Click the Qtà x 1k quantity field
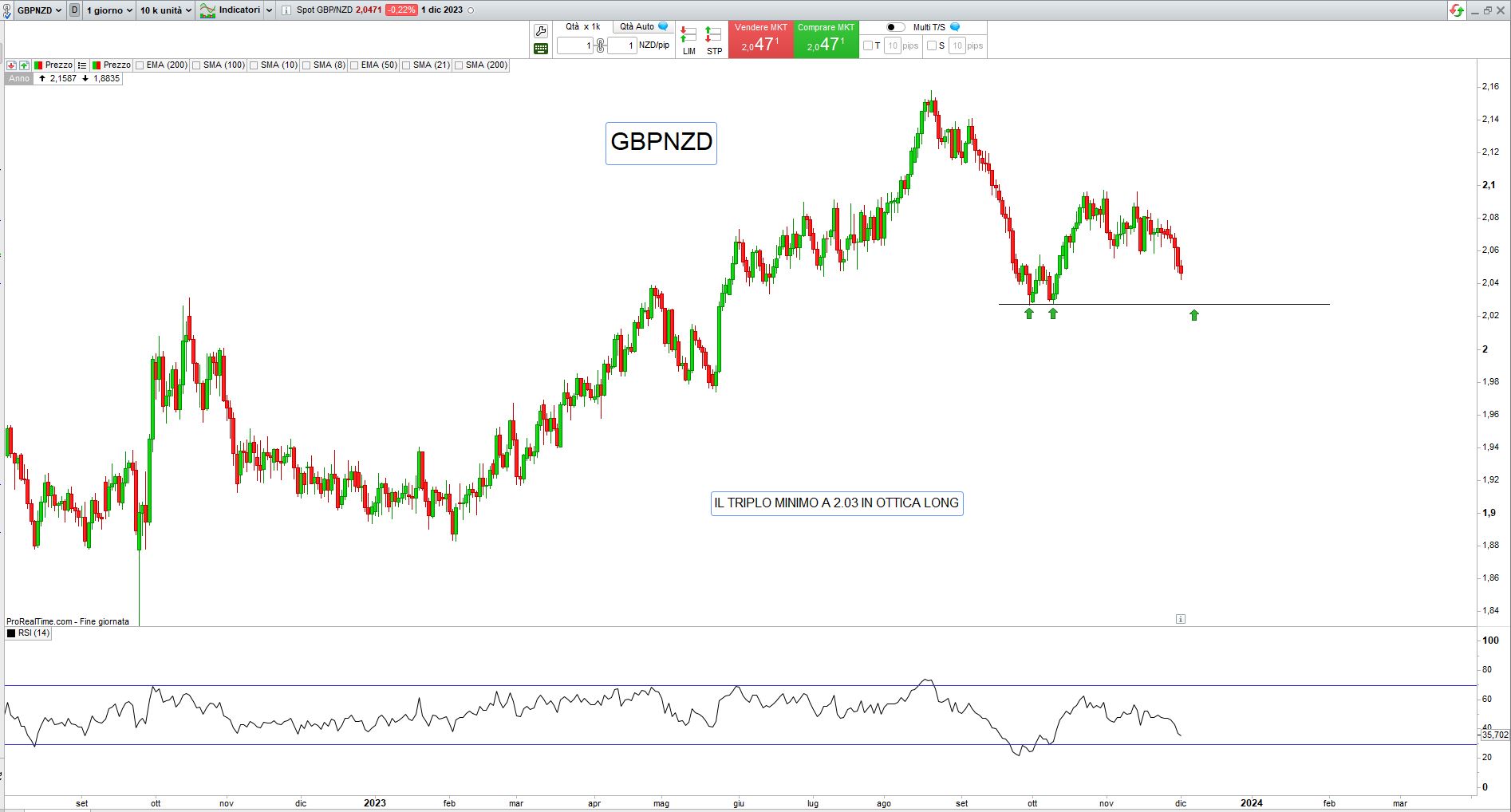 [x=574, y=45]
